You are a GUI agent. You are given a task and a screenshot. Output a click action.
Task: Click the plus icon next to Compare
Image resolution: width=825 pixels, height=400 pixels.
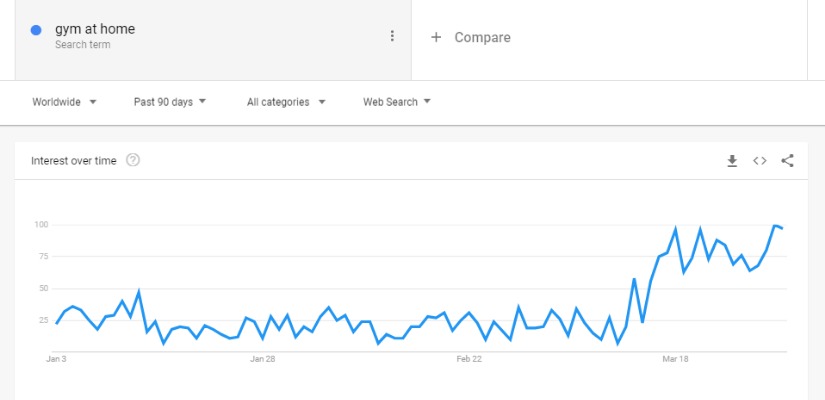click(x=436, y=37)
